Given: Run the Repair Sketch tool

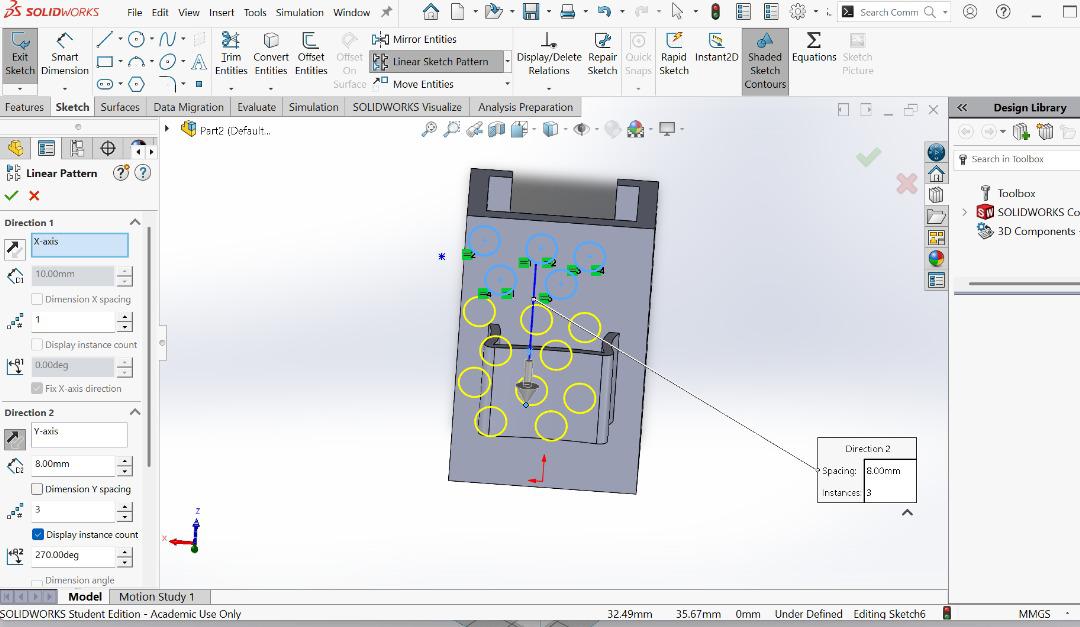Looking at the screenshot, I should [x=602, y=54].
